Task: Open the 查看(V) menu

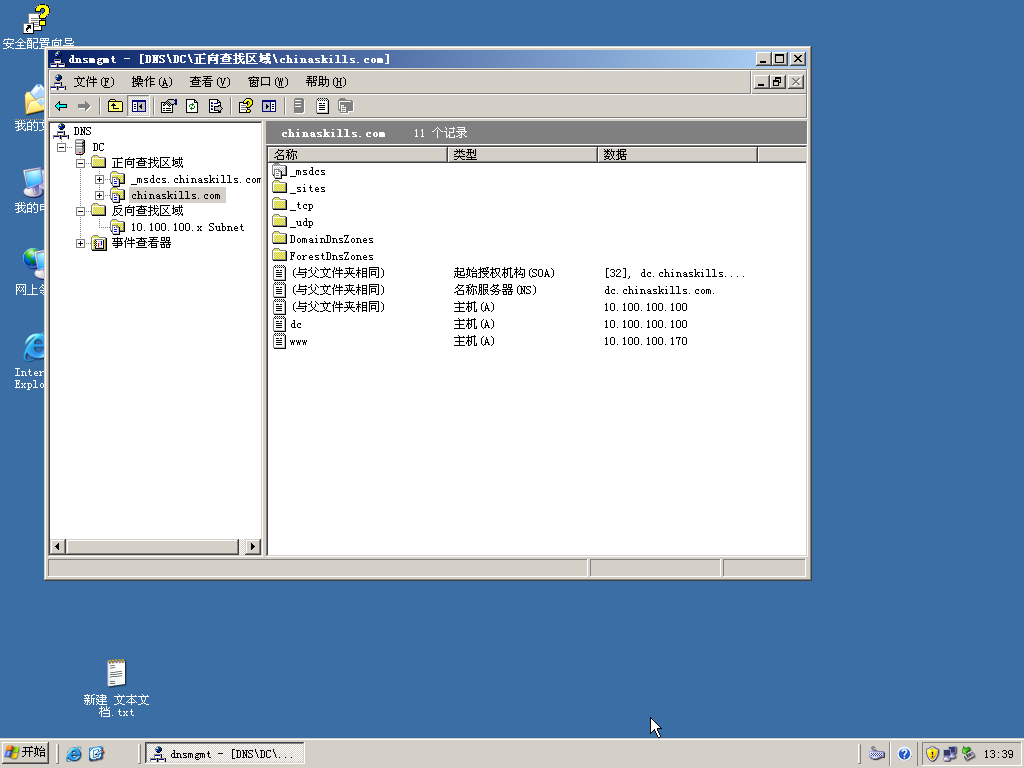Action: (210, 82)
